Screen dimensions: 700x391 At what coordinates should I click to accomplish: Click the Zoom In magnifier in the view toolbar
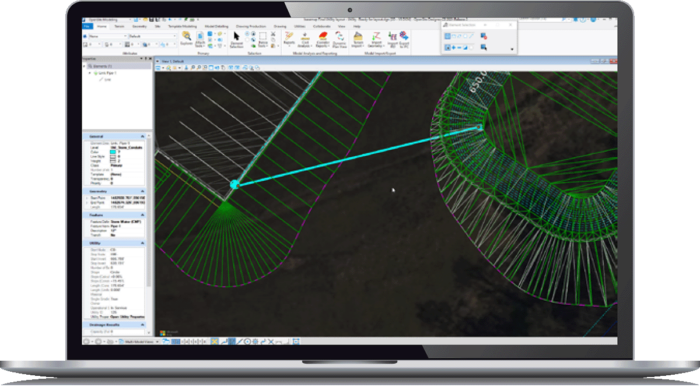(193, 68)
